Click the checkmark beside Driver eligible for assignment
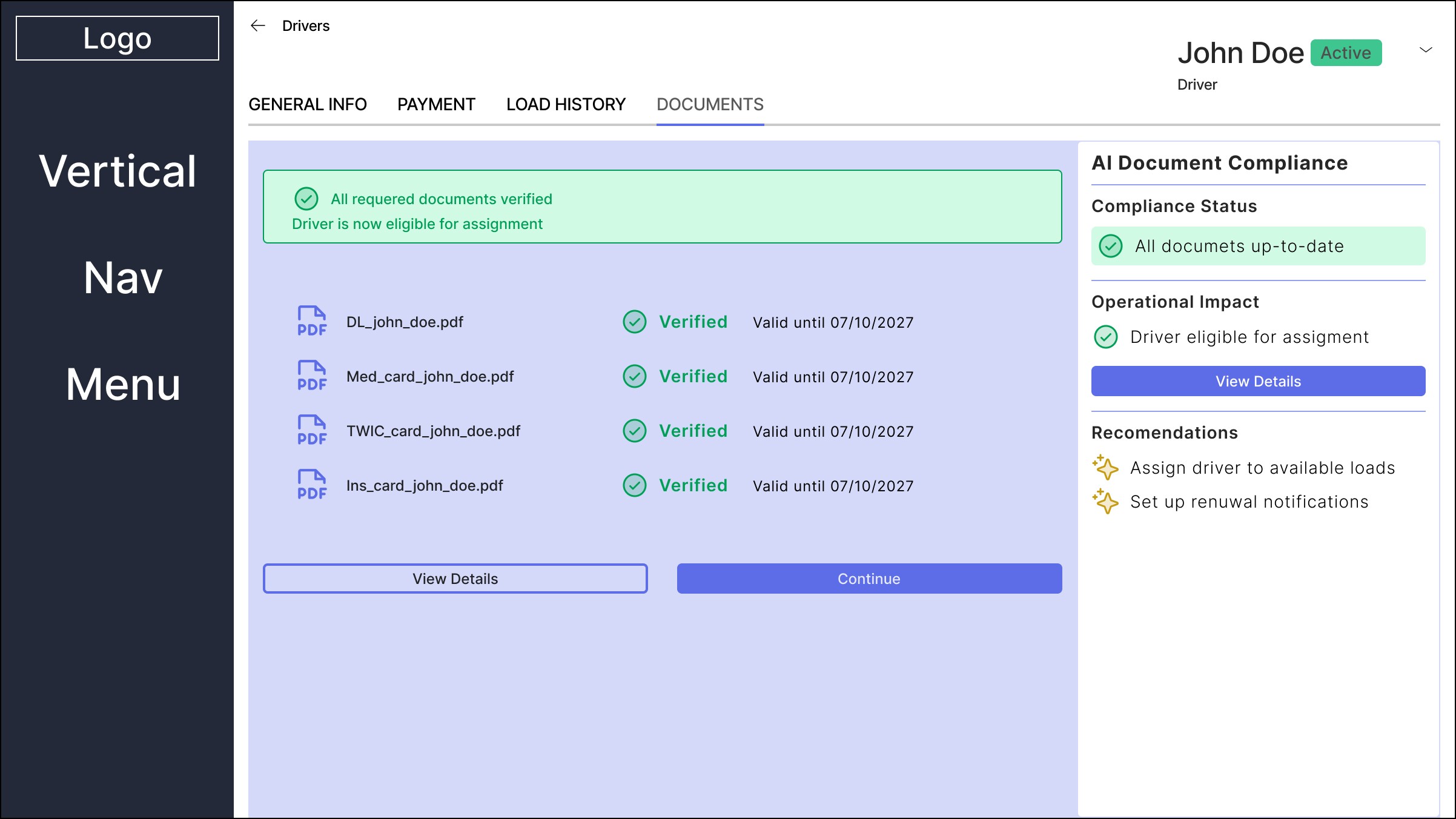This screenshot has height=819, width=1456. (x=1106, y=337)
